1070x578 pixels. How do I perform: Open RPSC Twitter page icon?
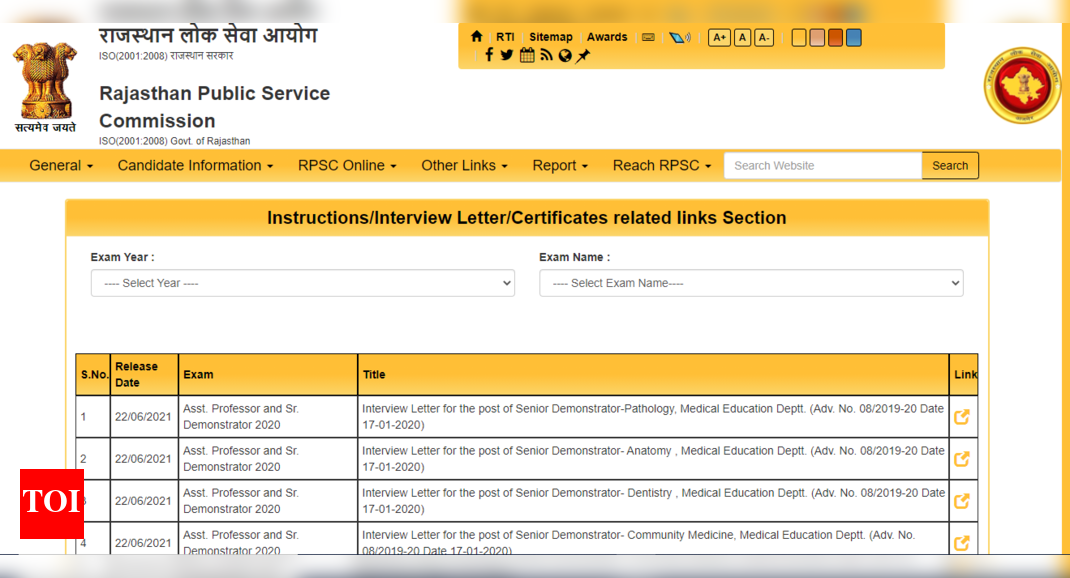(x=506, y=55)
